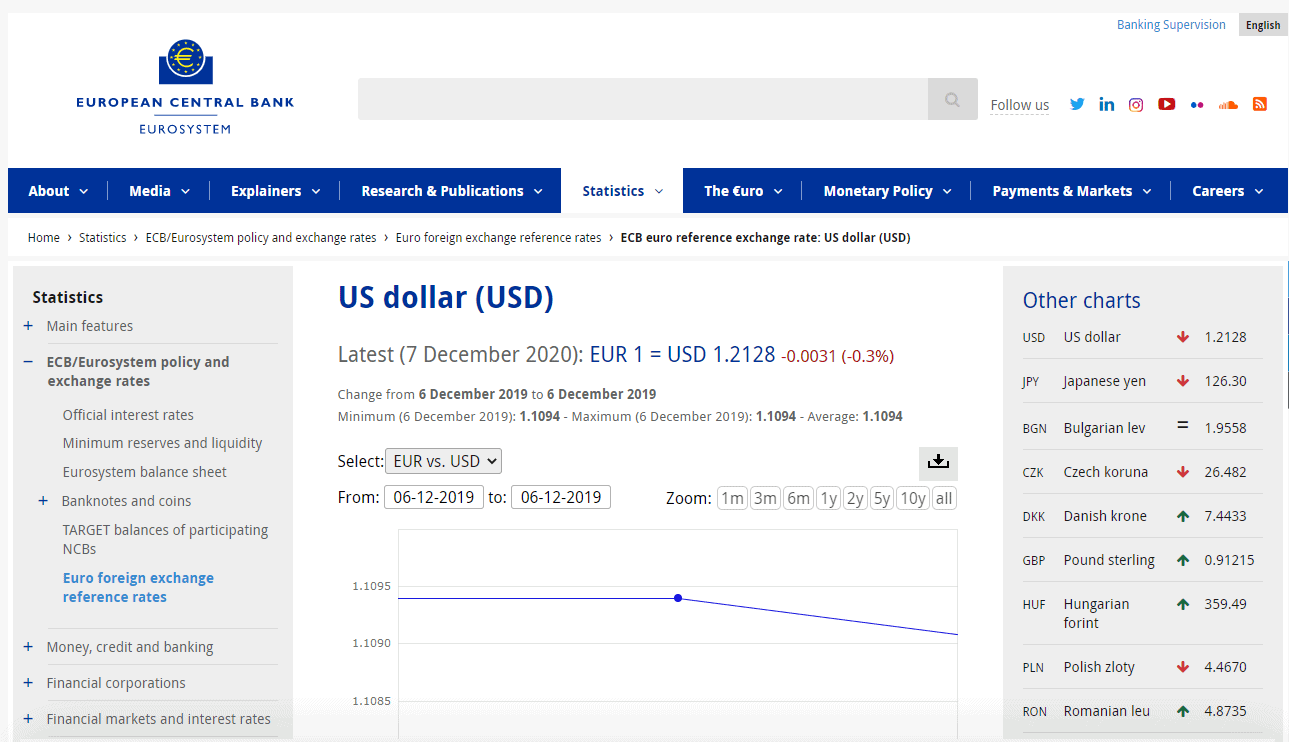Open Eurosystem balance sheet link
This screenshot has width=1289, height=742.
(x=145, y=472)
